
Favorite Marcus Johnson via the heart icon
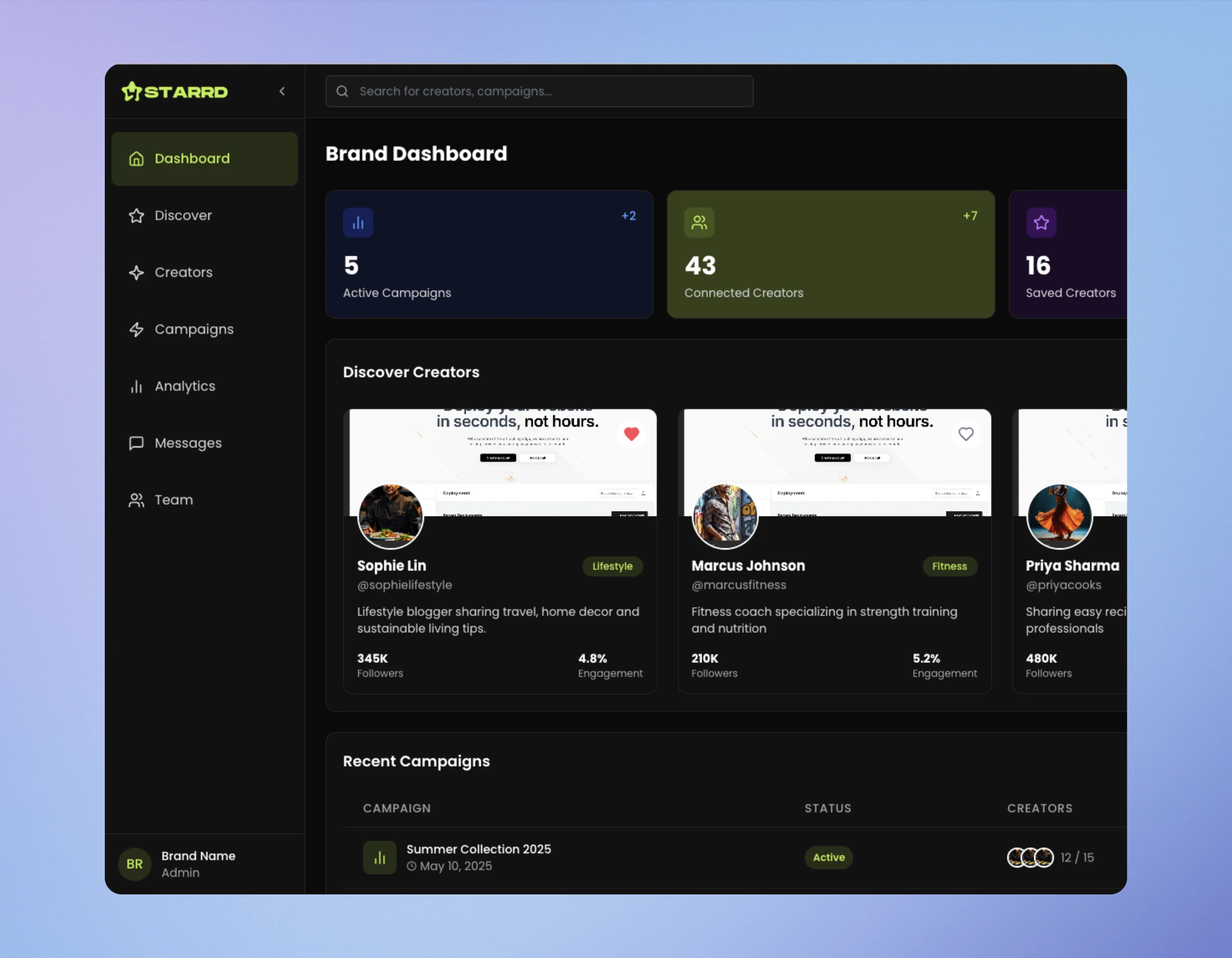click(x=966, y=434)
